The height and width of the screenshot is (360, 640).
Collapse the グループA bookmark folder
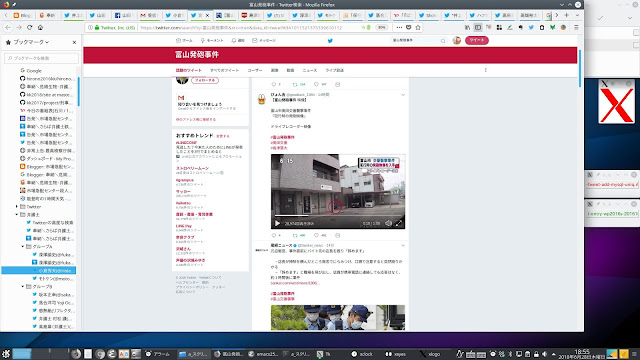[x=23, y=247]
